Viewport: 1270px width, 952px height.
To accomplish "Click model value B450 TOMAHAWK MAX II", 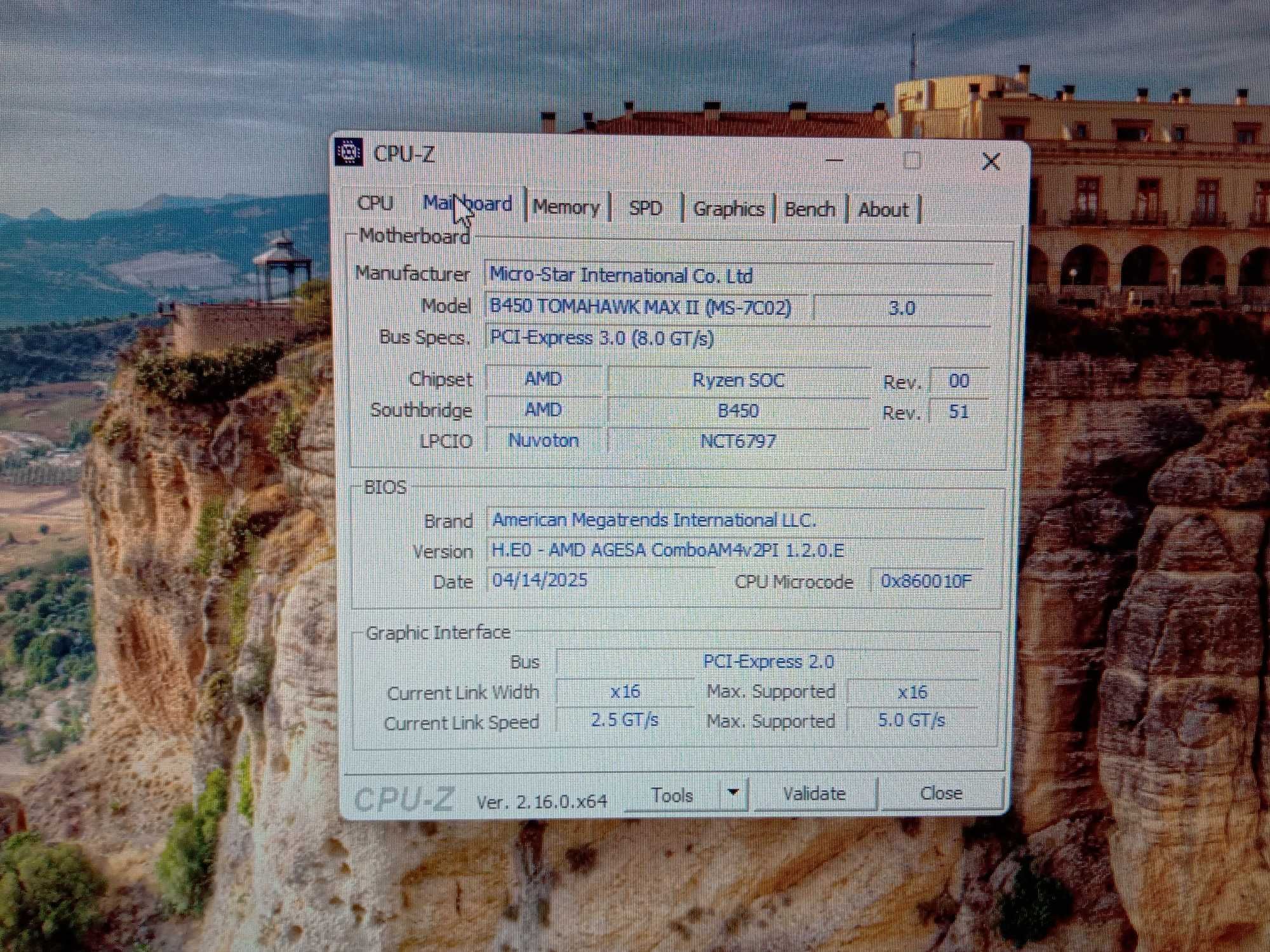I will [x=646, y=307].
